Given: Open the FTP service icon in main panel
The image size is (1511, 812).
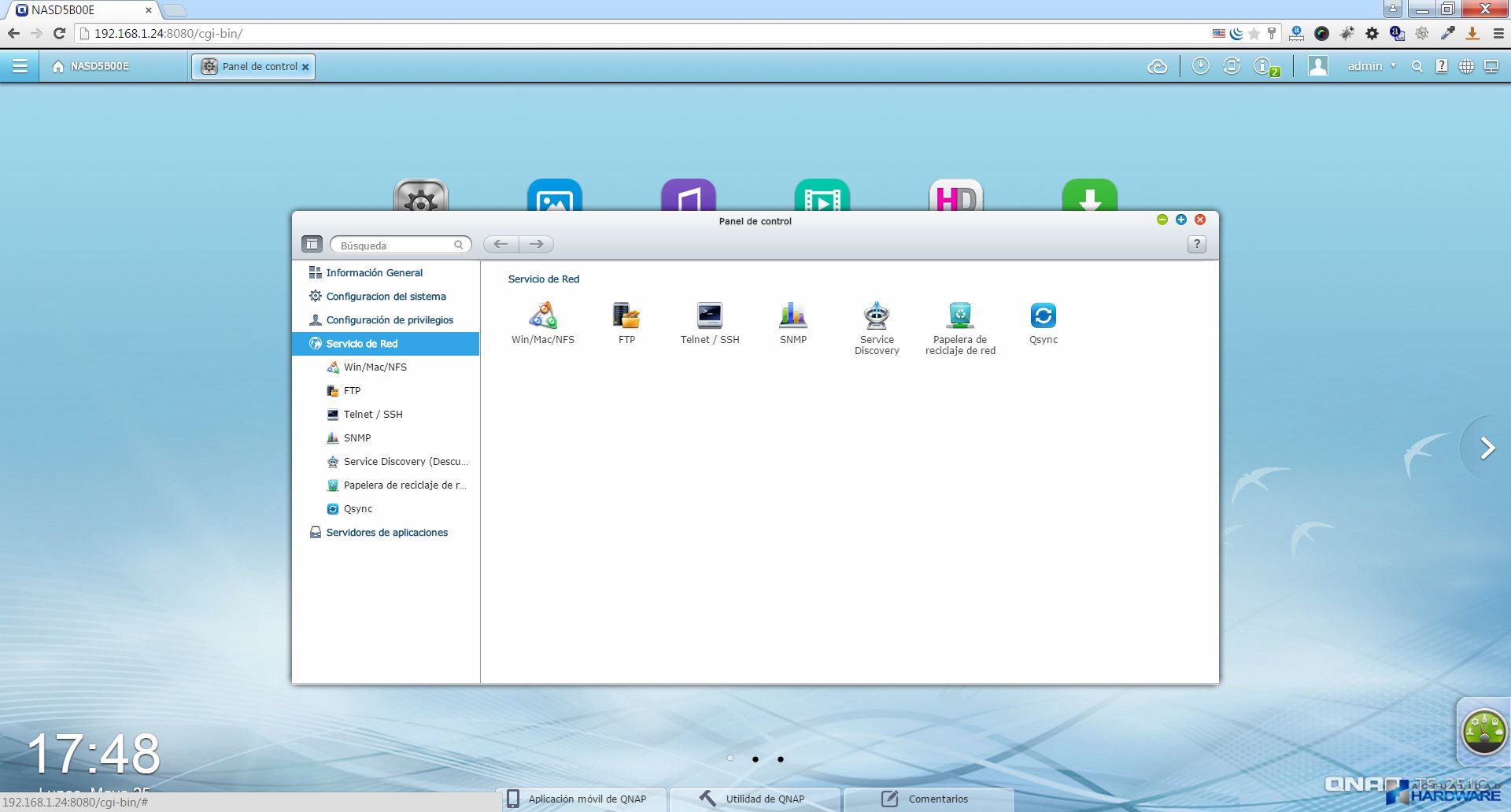Looking at the screenshot, I should [626, 316].
